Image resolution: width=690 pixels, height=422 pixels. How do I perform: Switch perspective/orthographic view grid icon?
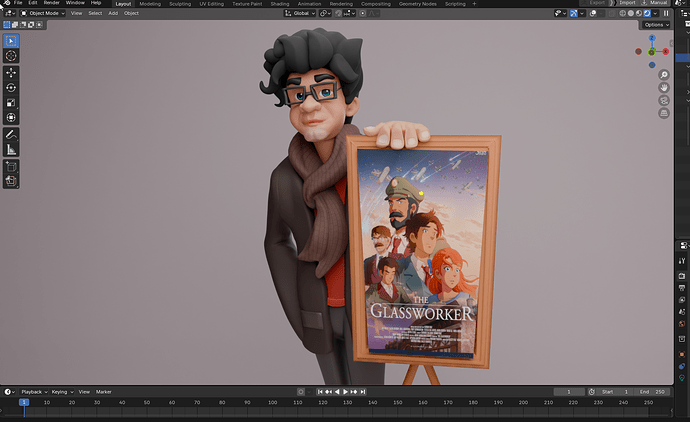pos(664,113)
